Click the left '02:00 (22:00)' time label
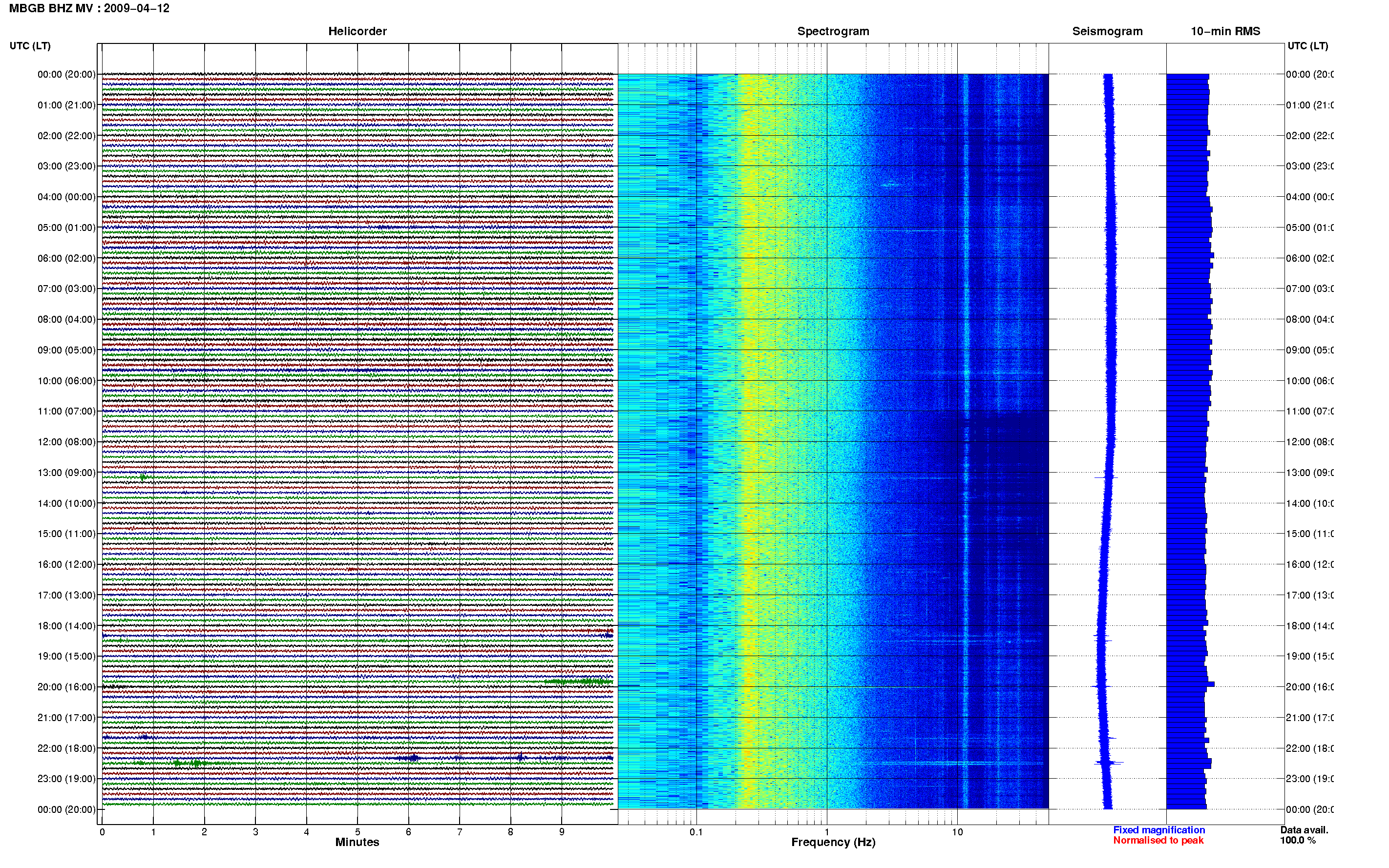Screen dimensions: 1389x868 (66, 136)
